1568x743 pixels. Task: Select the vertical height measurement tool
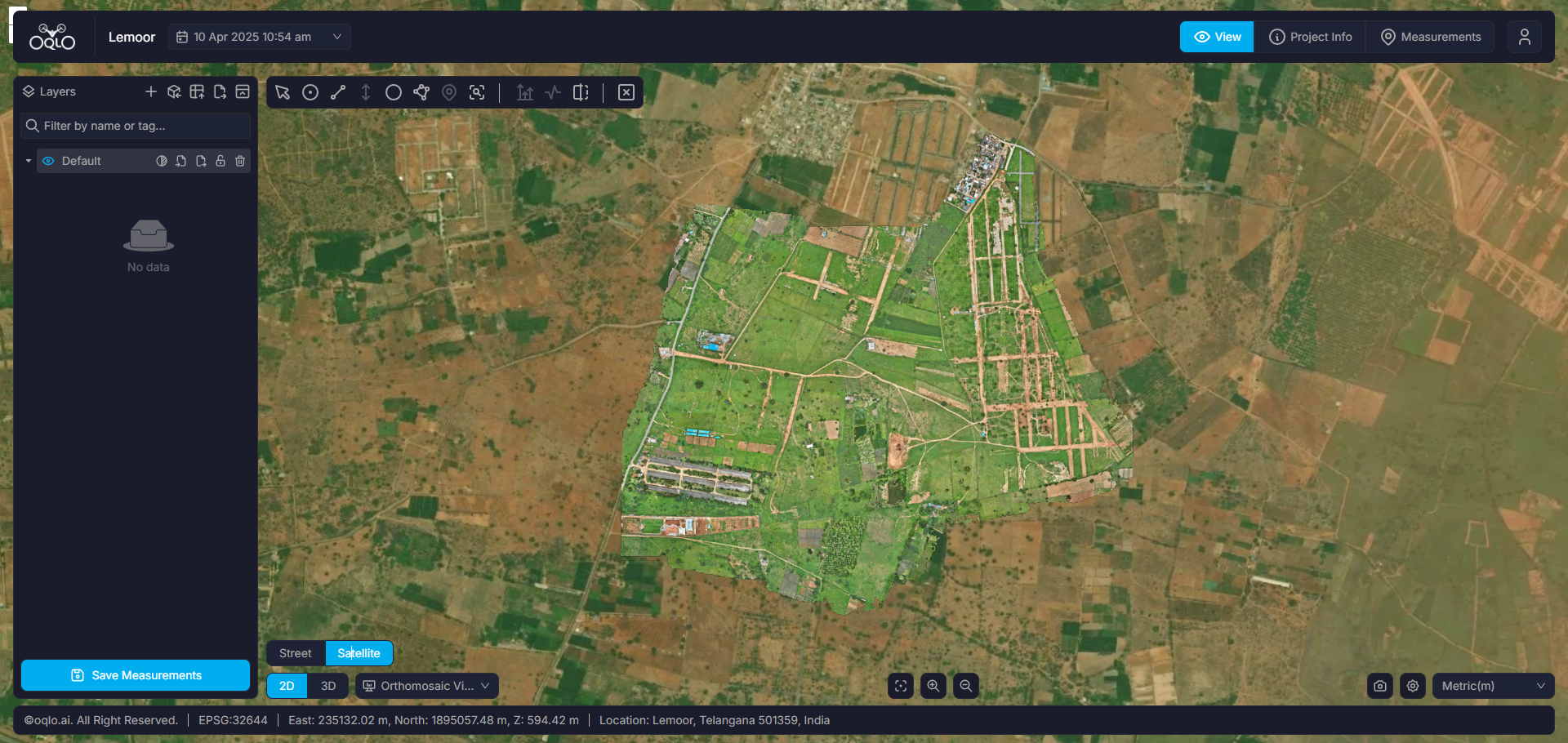[x=366, y=92]
